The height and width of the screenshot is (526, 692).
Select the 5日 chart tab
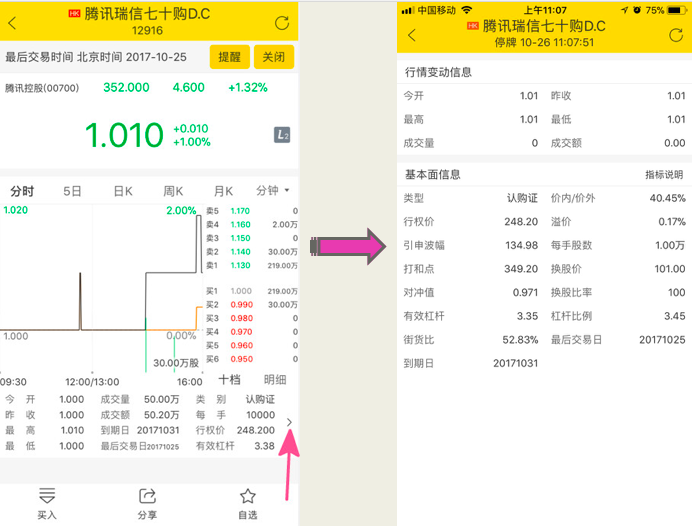pos(72,191)
